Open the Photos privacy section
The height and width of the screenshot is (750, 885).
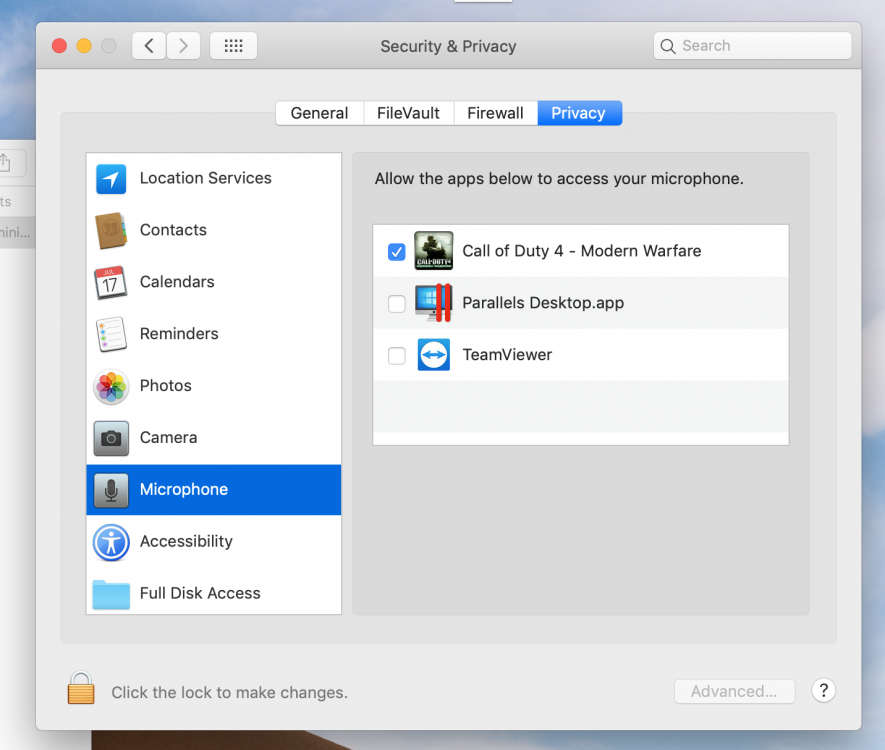(x=165, y=386)
